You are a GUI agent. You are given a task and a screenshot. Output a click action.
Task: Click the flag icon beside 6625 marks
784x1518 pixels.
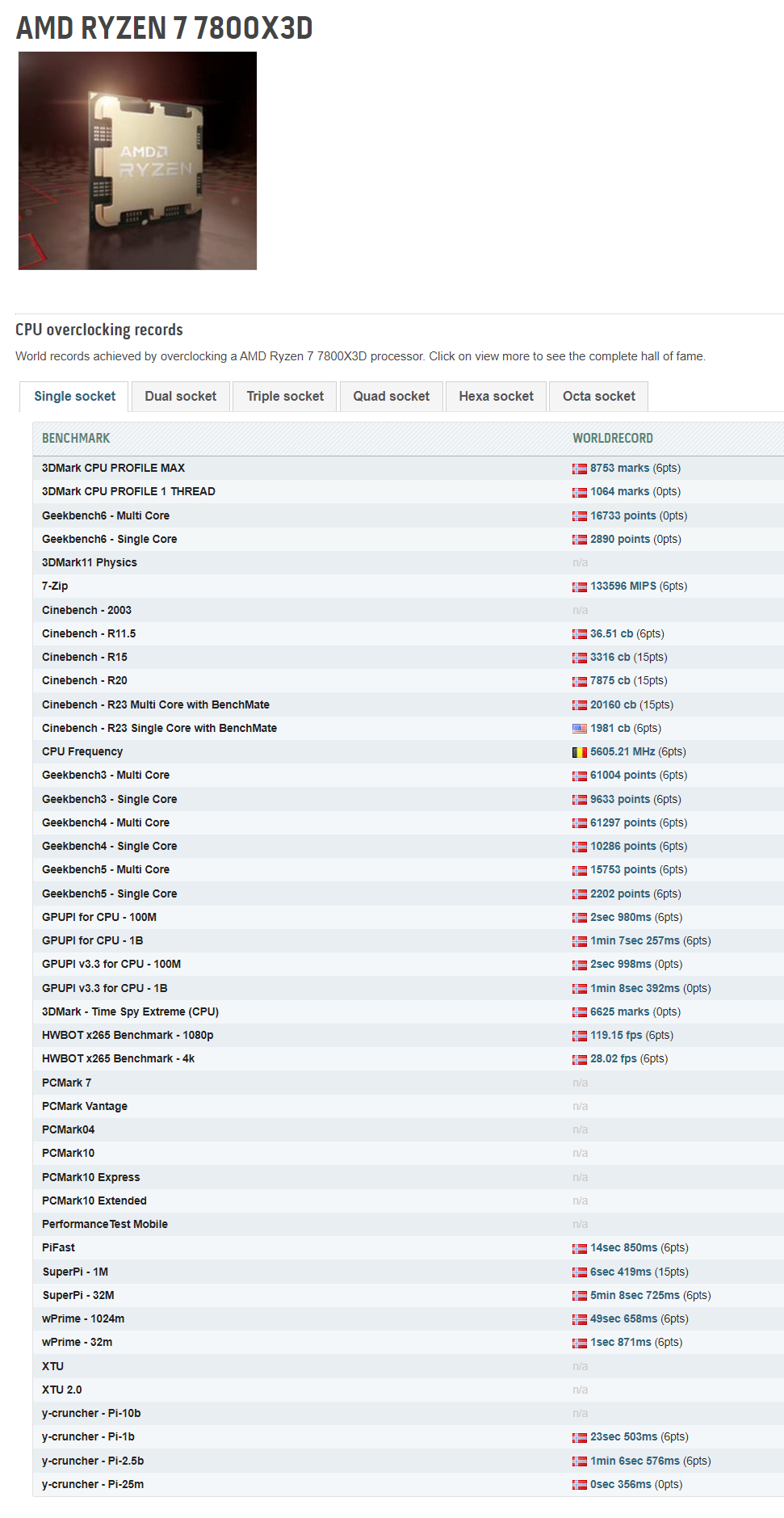click(580, 1012)
